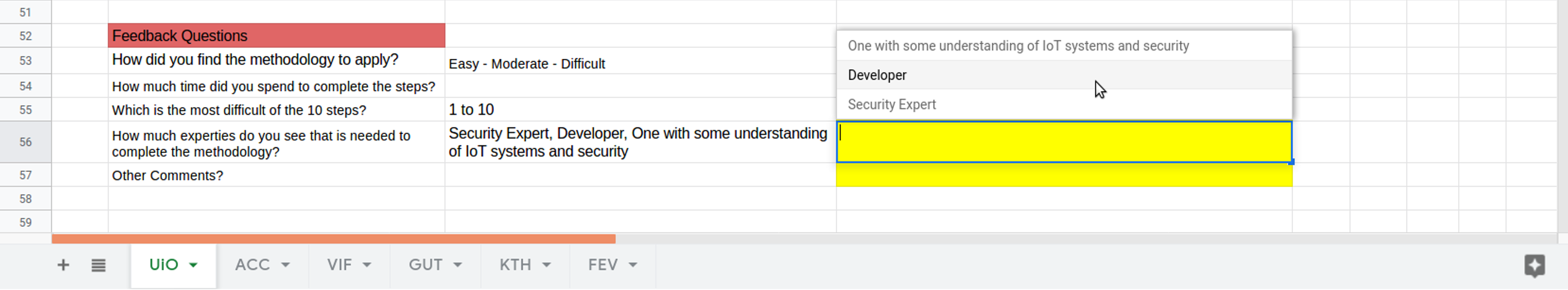Image resolution: width=1568 pixels, height=290 pixels.
Task: Open the ACC tab dropdown arrow
Action: pos(285,265)
